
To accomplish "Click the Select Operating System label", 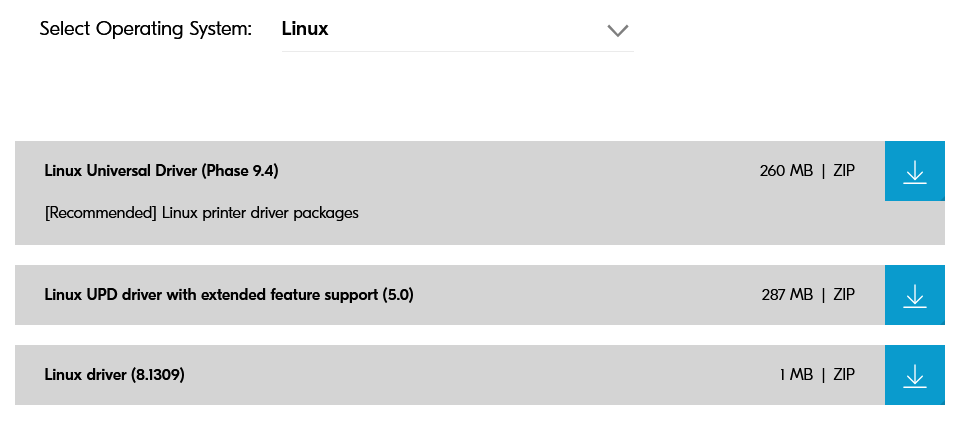I will click(146, 29).
